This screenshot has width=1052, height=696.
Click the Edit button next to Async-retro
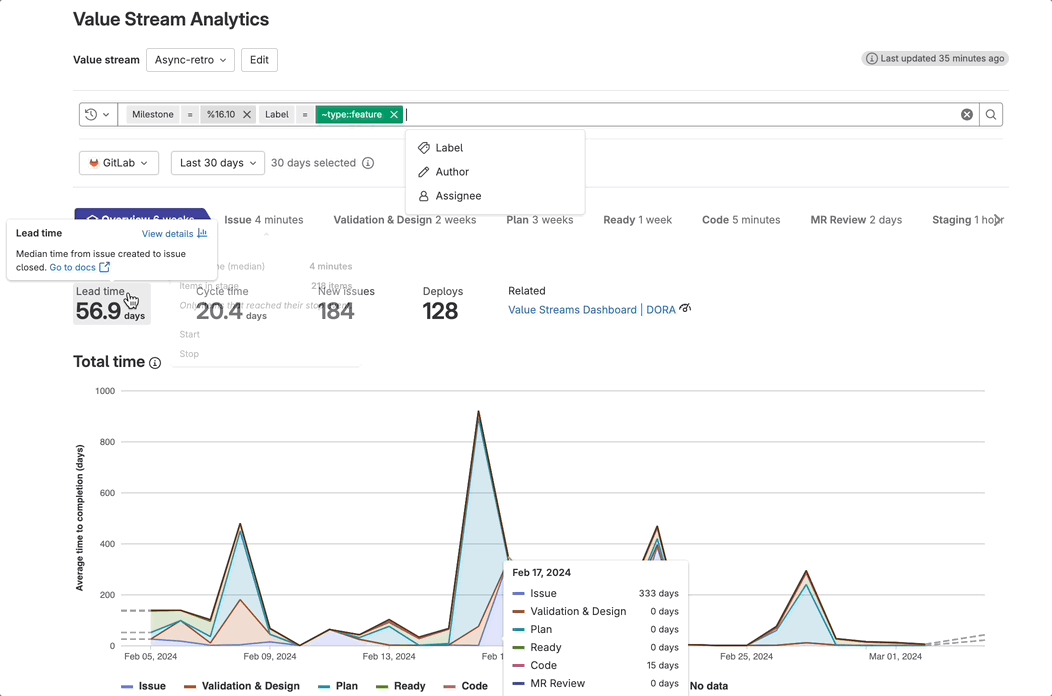coord(259,59)
